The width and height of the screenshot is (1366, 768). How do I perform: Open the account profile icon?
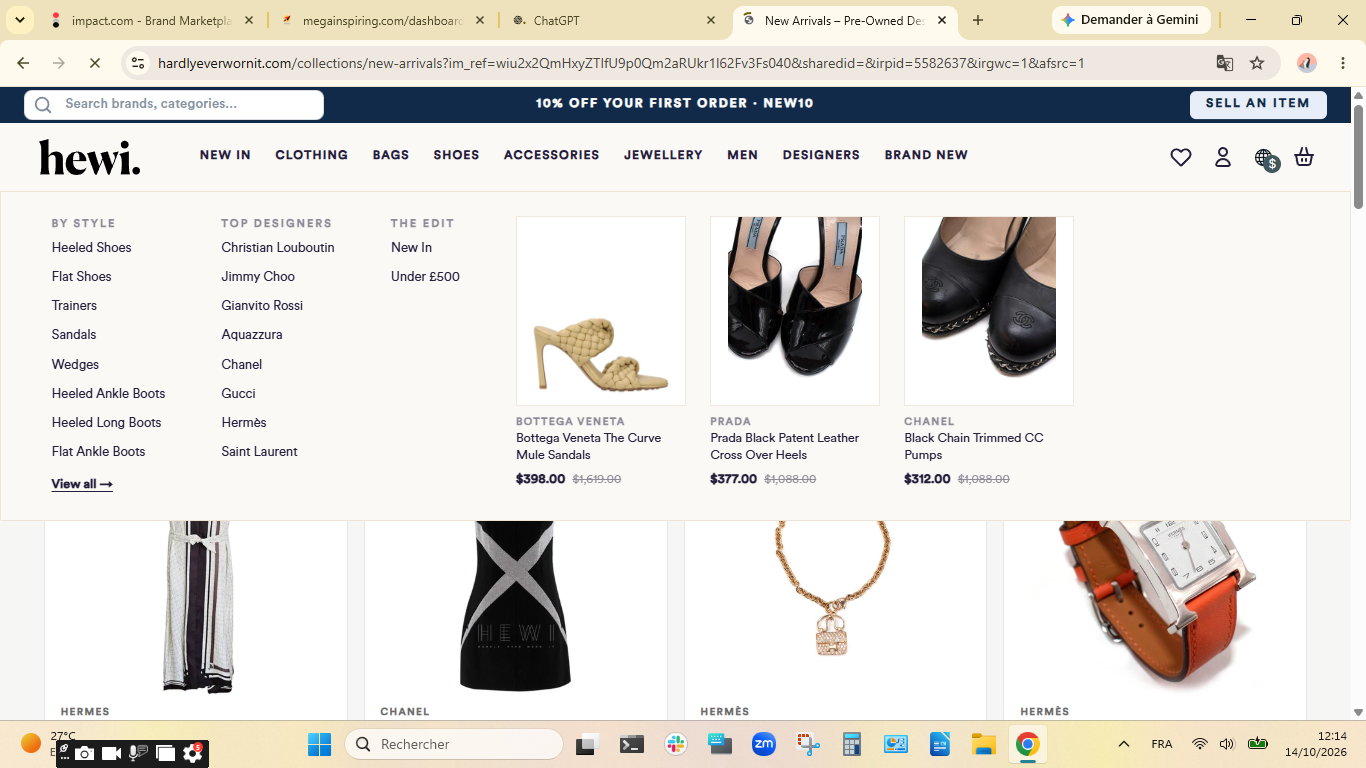pyautogui.click(x=1223, y=157)
